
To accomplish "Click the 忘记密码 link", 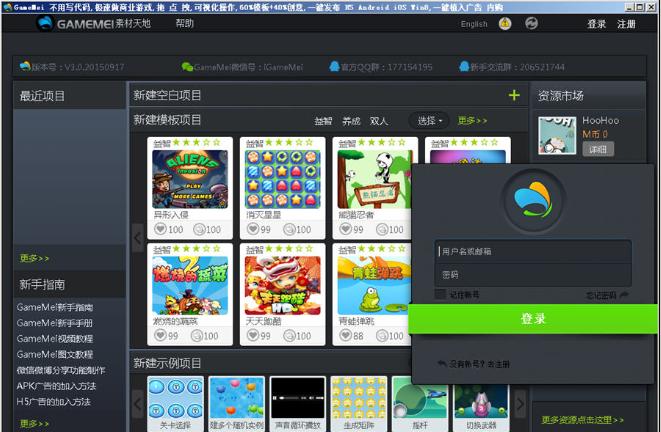I will pyautogui.click(x=606, y=295).
